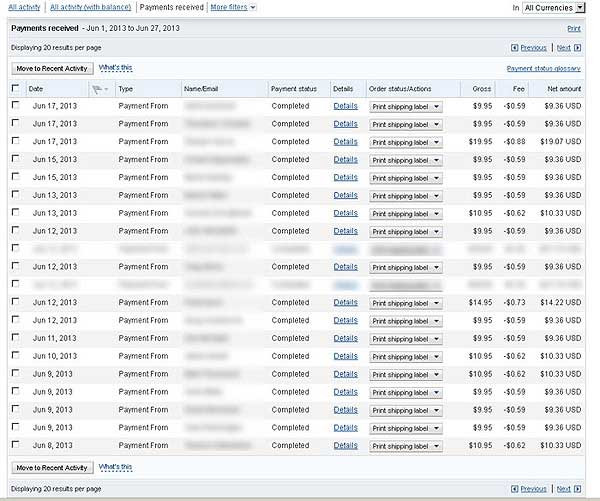
Task: Switch to All activity (with balance) tab
Action: (91, 7)
